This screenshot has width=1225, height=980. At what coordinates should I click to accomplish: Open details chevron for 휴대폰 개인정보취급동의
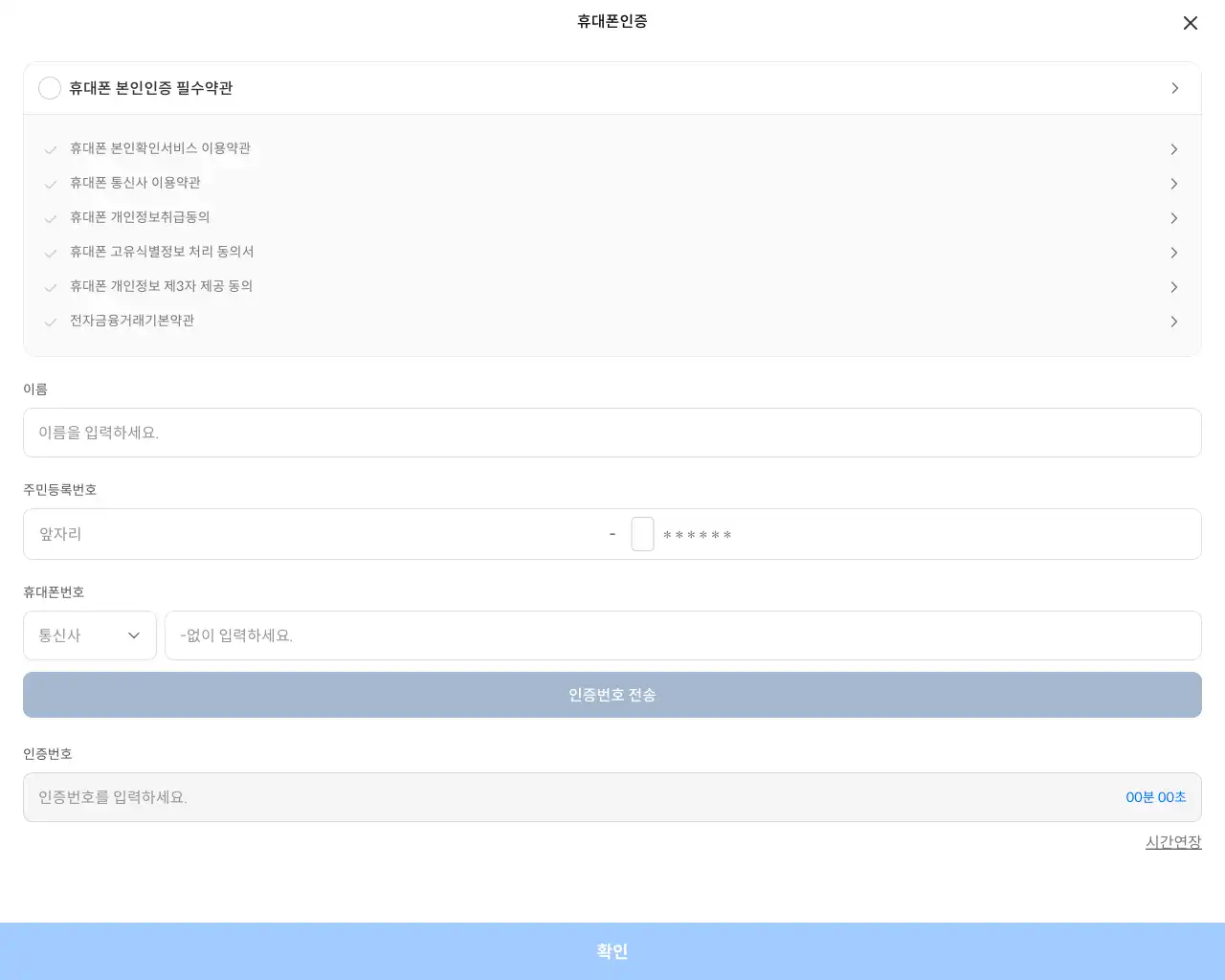[x=1174, y=218]
